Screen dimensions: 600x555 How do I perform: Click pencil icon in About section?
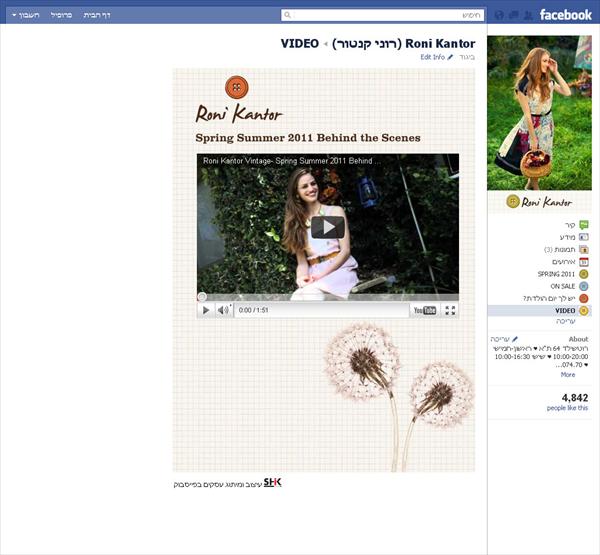[515, 339]
